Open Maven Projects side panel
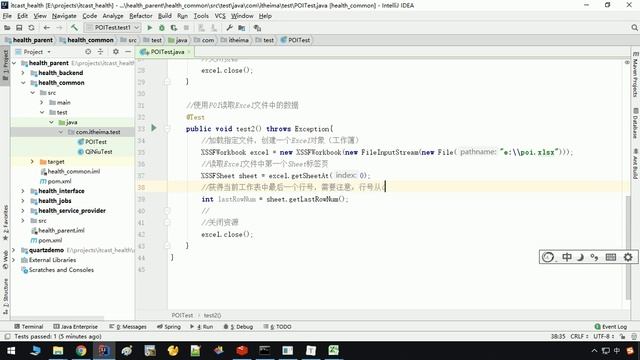The width and height of the screenshot is (640, 360). coord(635,75)
